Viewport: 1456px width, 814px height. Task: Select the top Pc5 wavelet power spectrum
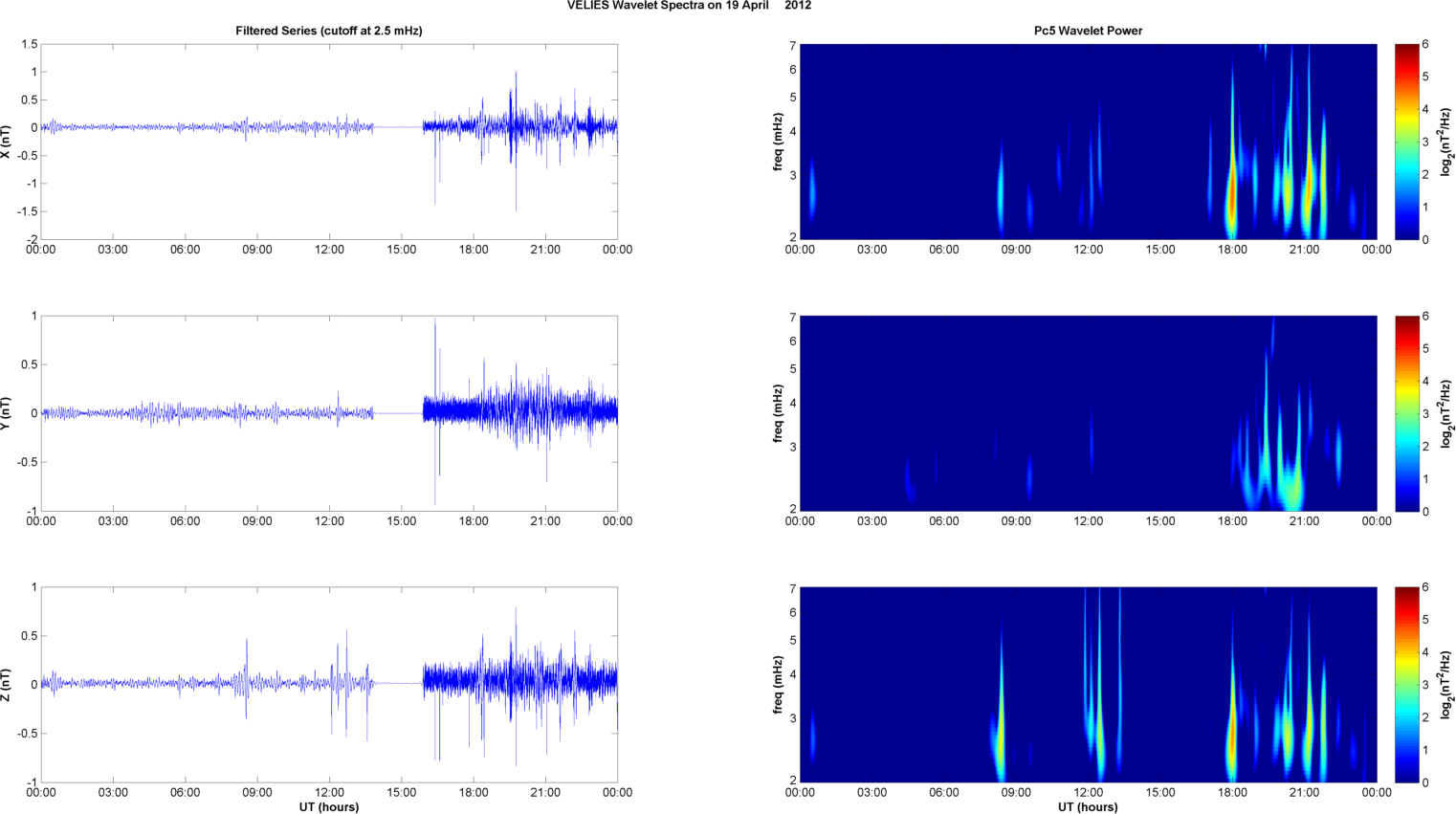click(1088, 142)
